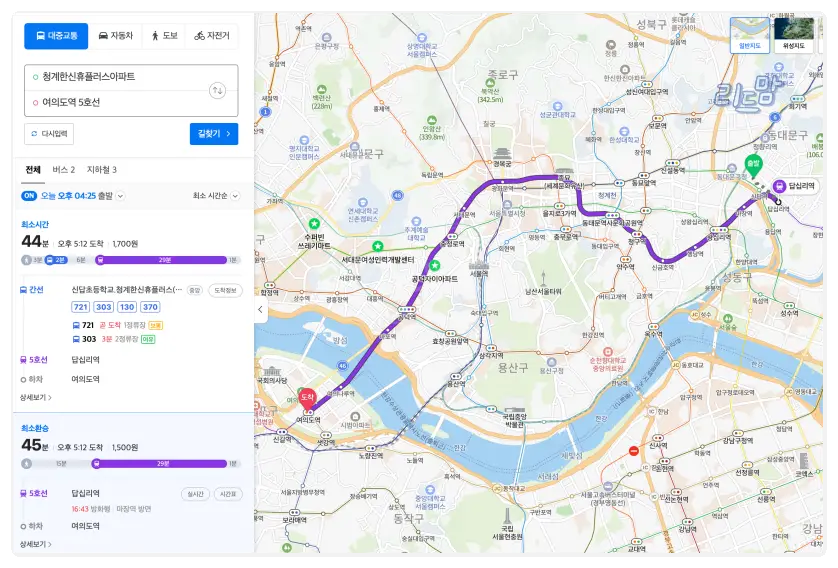The height and width of the screenshot is (568, 838).
Task: Click the 인왕산 mountain marker
Action: coord(432,120)
